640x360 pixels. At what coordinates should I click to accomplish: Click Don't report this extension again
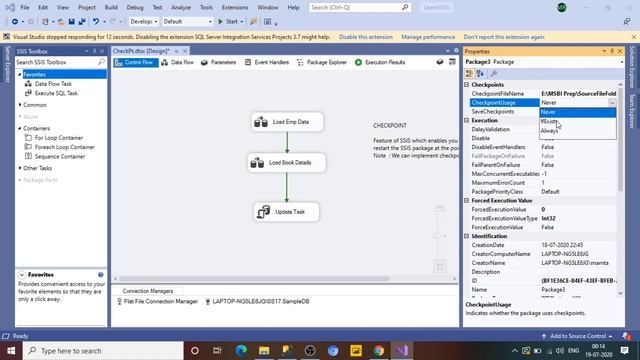click(504, 37)
